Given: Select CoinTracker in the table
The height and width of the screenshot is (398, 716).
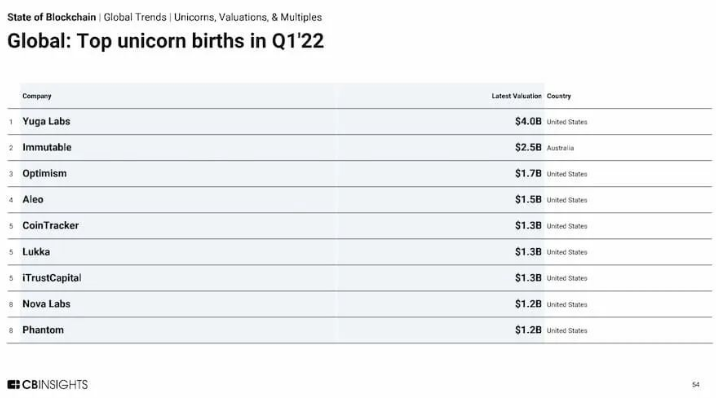Looking at the screenshot, I should pos(50,225).
